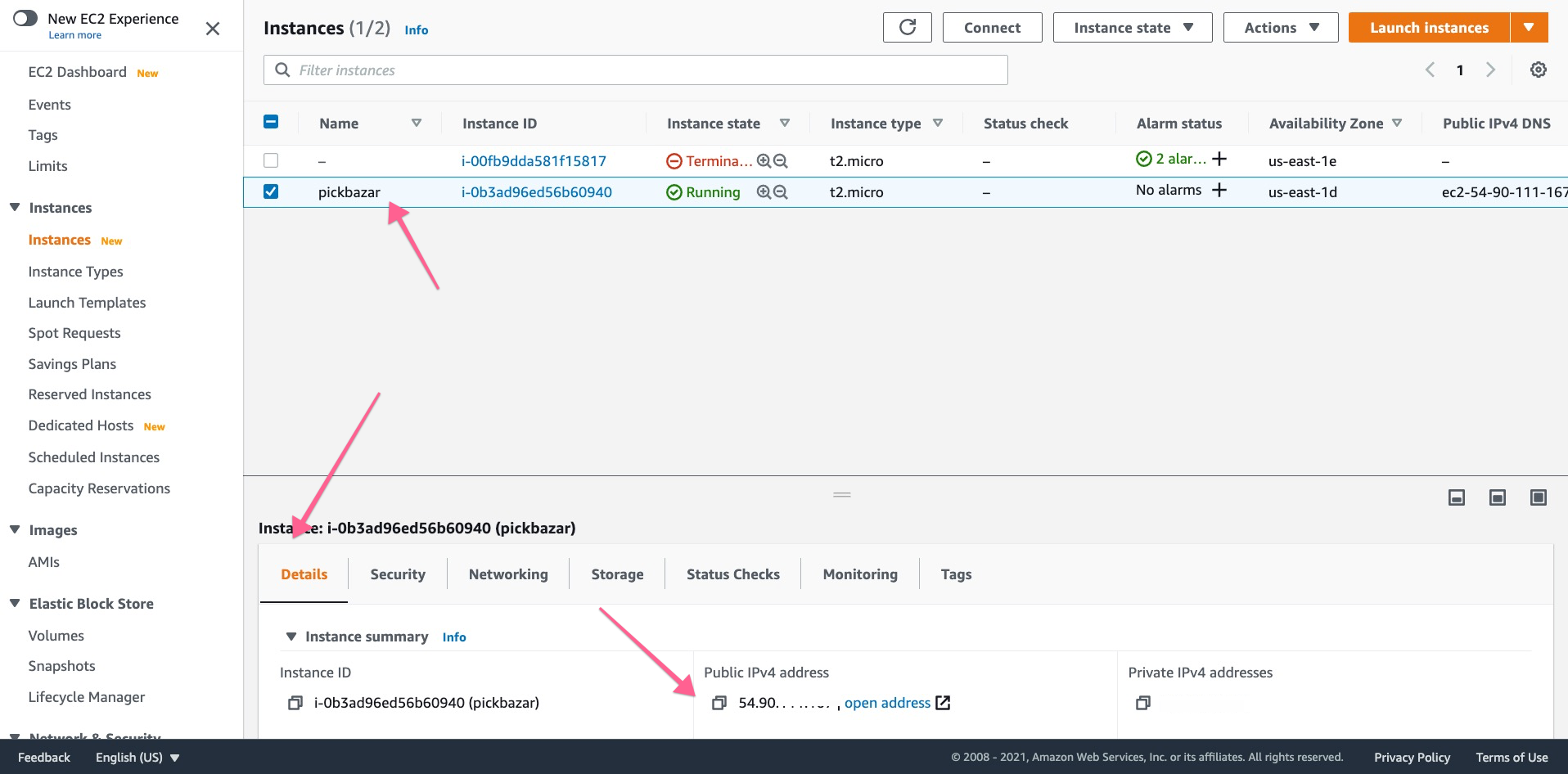Open EC2 Dashboard in sidebar

77,72
